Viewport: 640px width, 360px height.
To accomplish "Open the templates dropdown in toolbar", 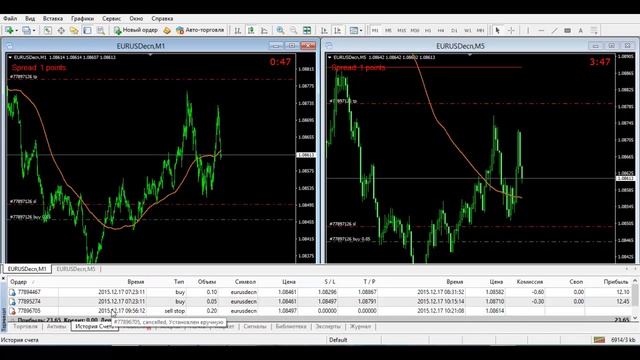I will coord(356,30).
